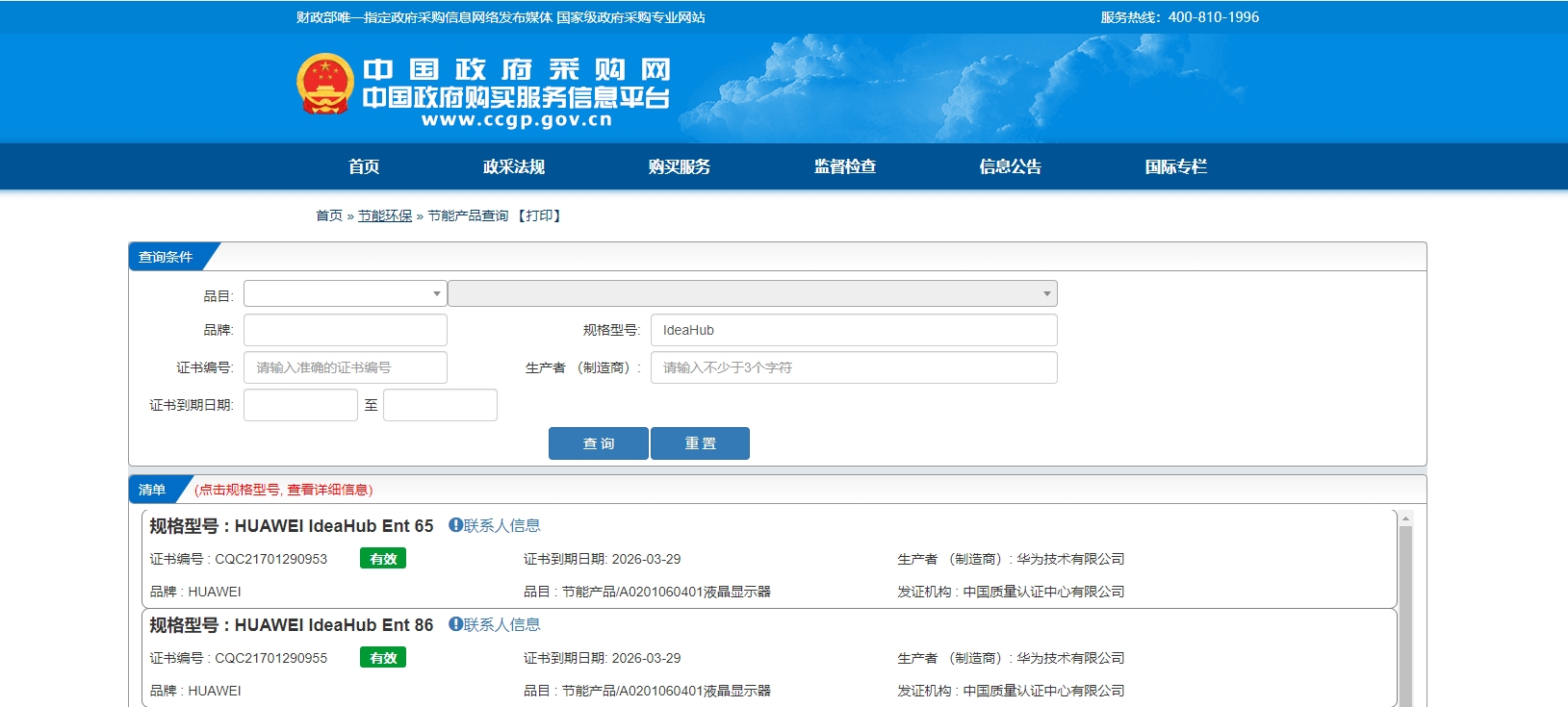Select the 清单 list tab
The image size is (1568, 707).
152,490
